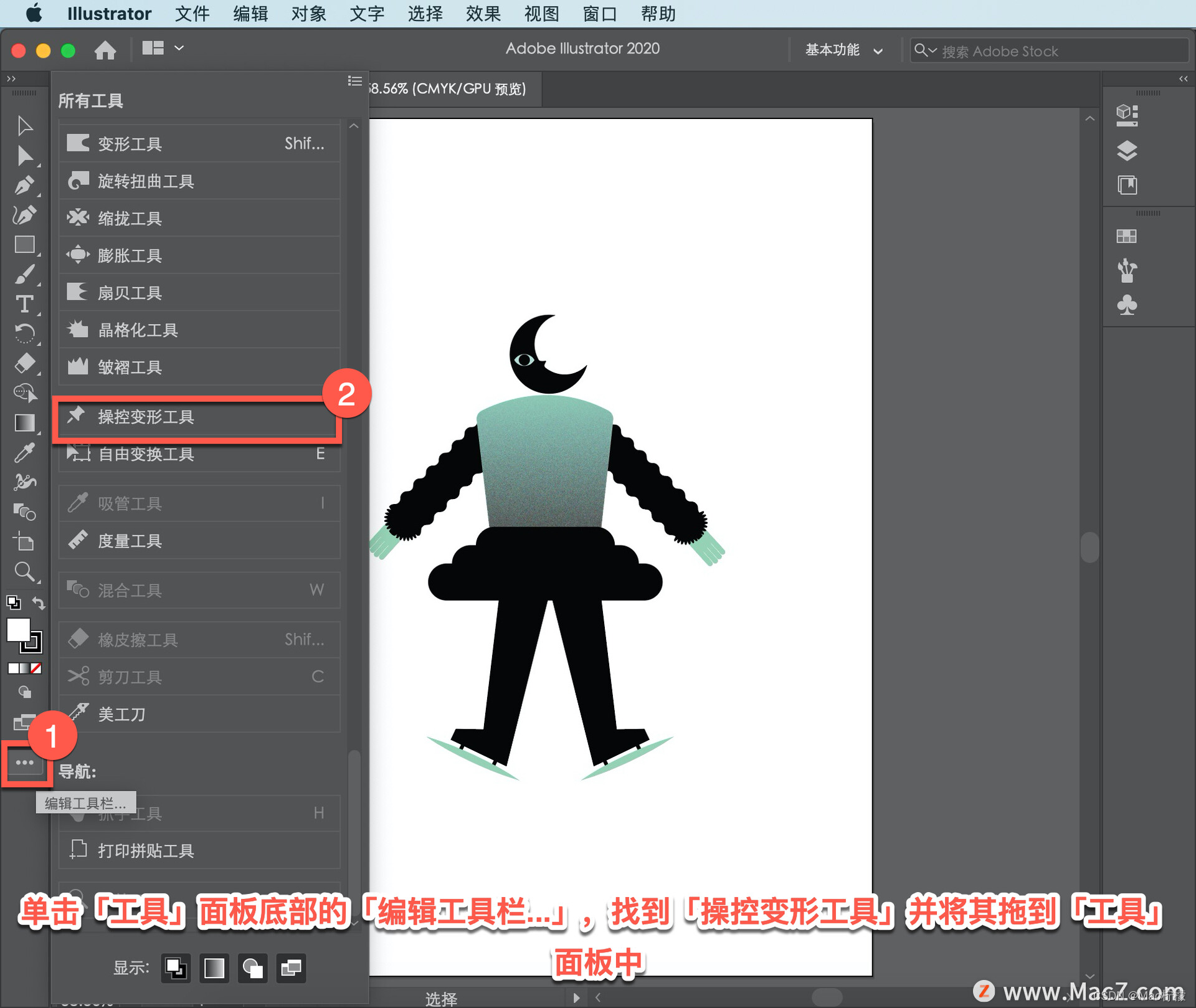1196x1008 pixels.
Task: Toggle screen mode display button
Action: pos(291,968)
